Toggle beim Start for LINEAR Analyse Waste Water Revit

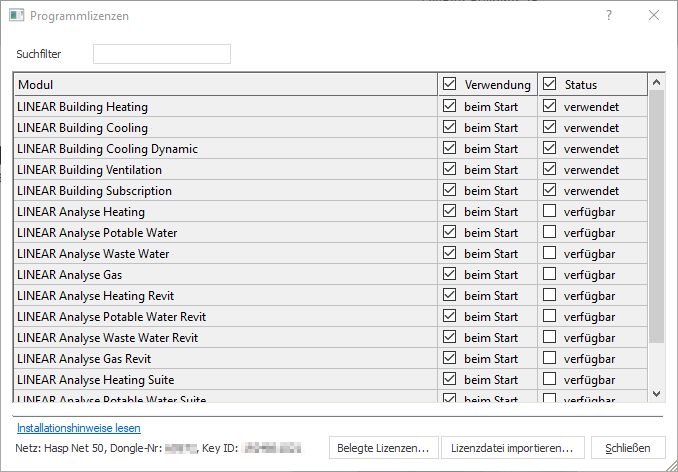pos(450,337)
